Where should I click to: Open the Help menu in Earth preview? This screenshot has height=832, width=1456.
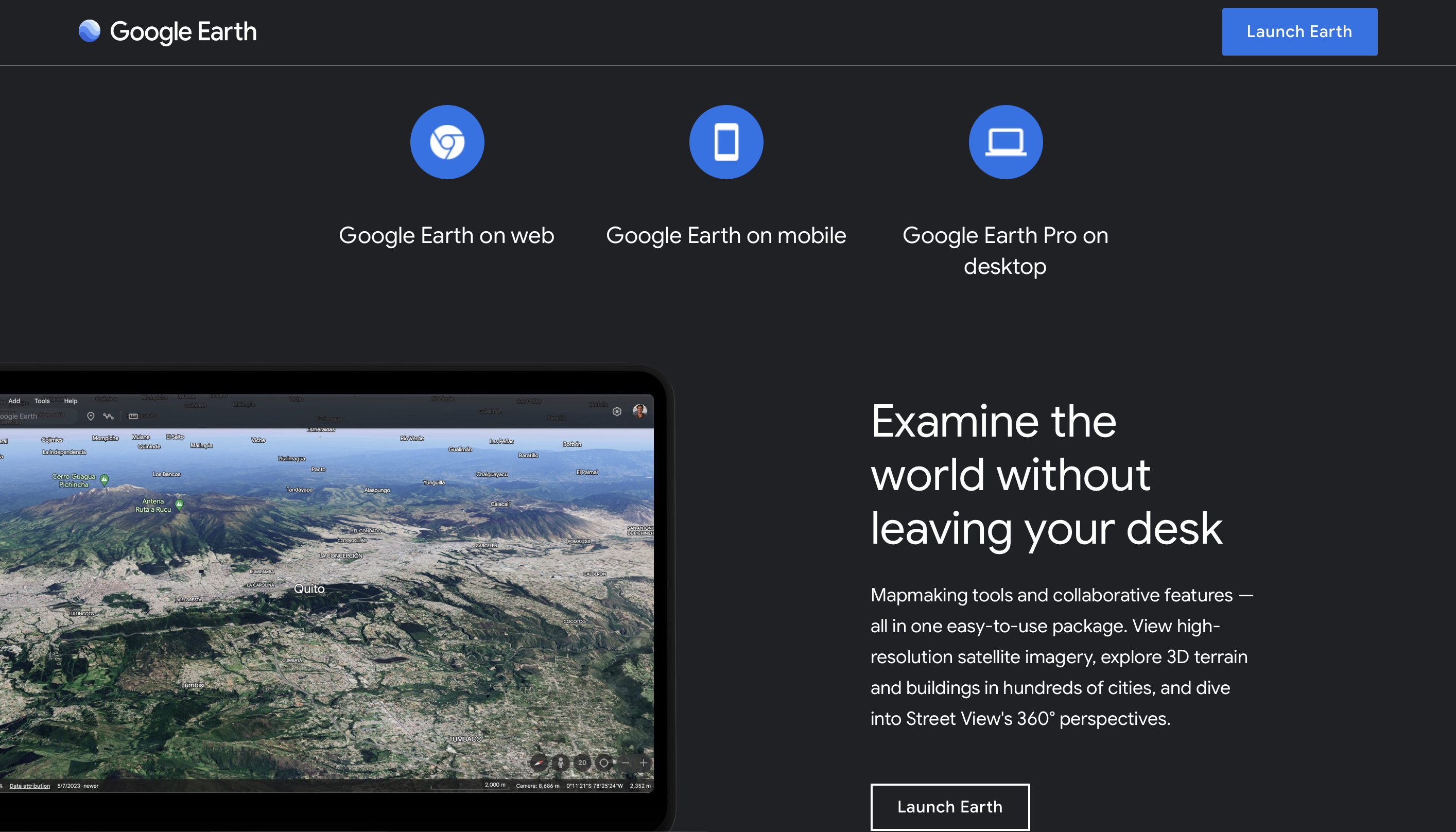[71, 401]
